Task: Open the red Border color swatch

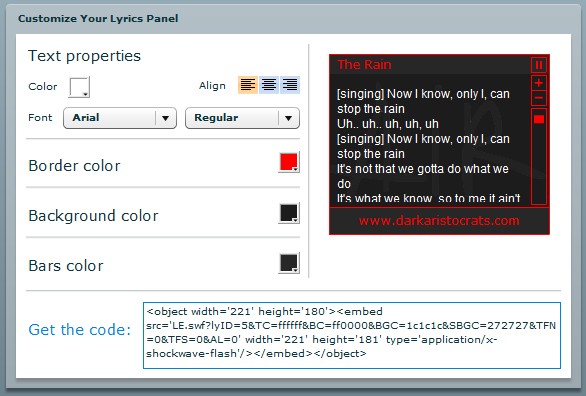Action: pos(289,163)
